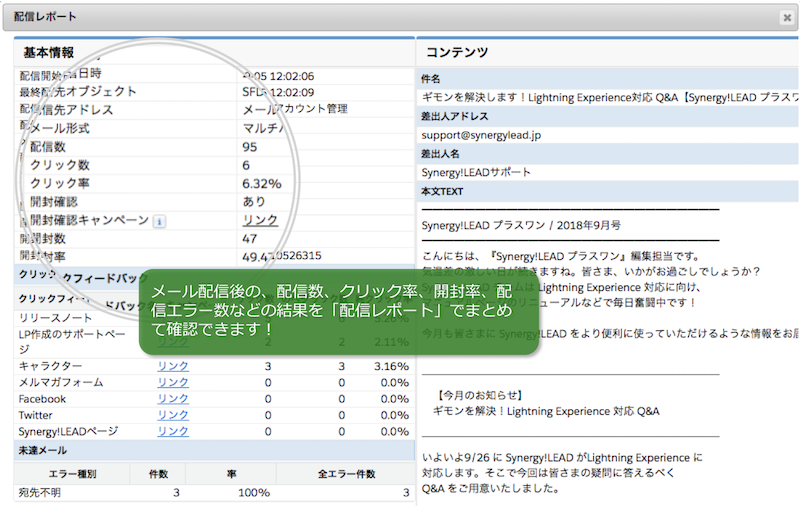
Task: Click the Synergy!LEADサポート sender name
Action: 476,172
